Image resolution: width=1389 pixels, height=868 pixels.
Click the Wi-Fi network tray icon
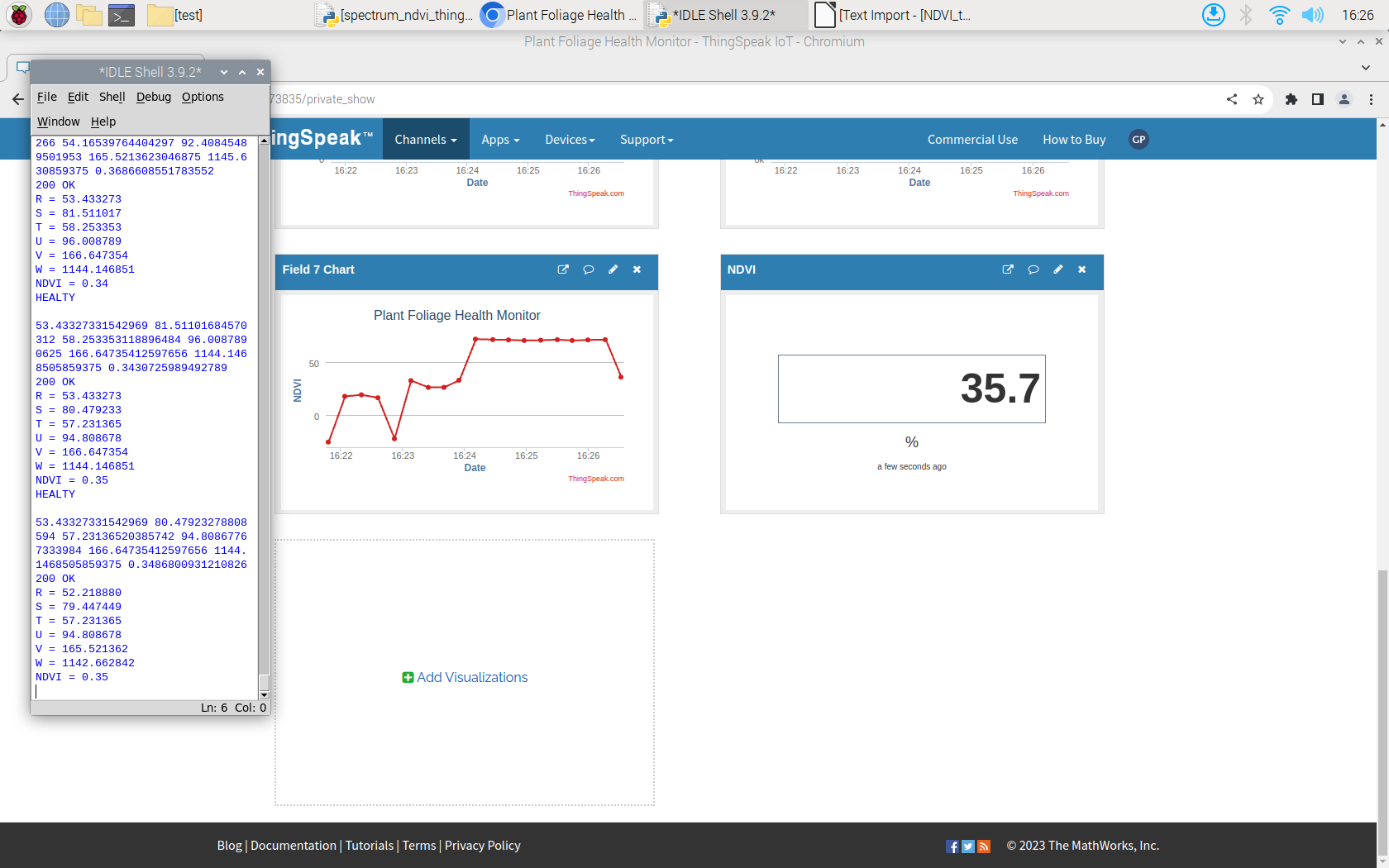coord(1279,15)
